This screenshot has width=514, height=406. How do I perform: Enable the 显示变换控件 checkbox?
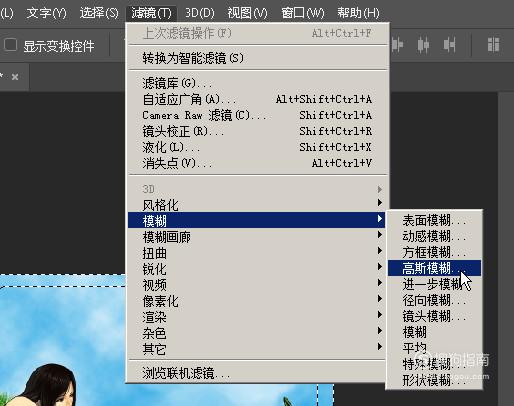click(x=10, y=45)
